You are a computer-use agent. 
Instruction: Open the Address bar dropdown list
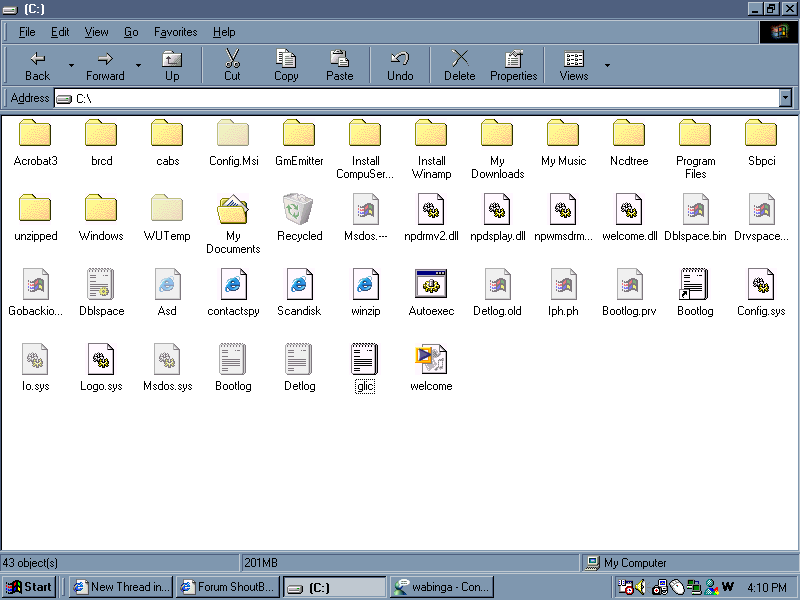coord(785,98)
